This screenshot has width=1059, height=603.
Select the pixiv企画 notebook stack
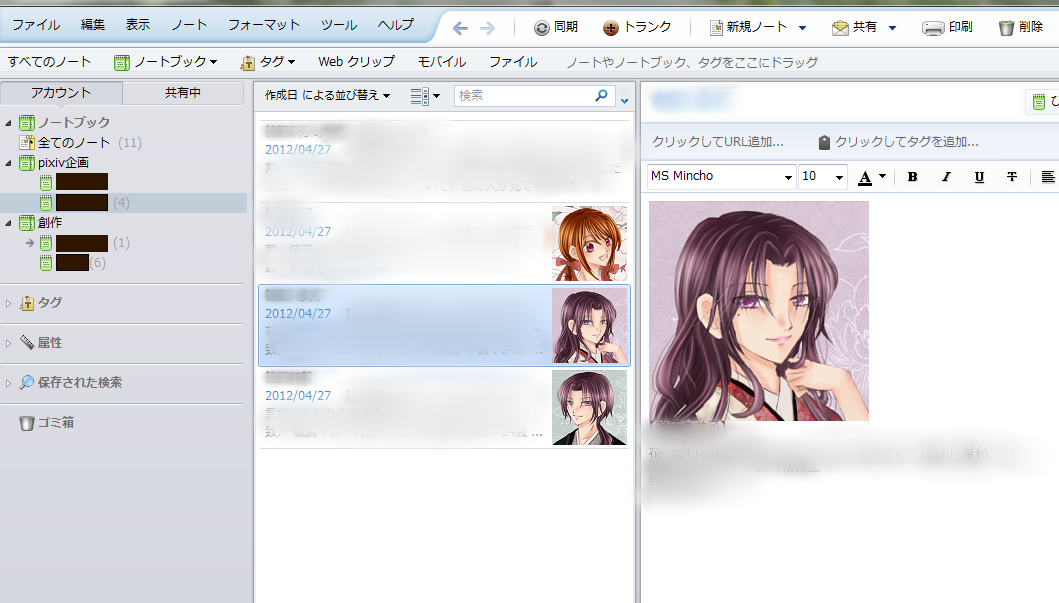[54, 163]
